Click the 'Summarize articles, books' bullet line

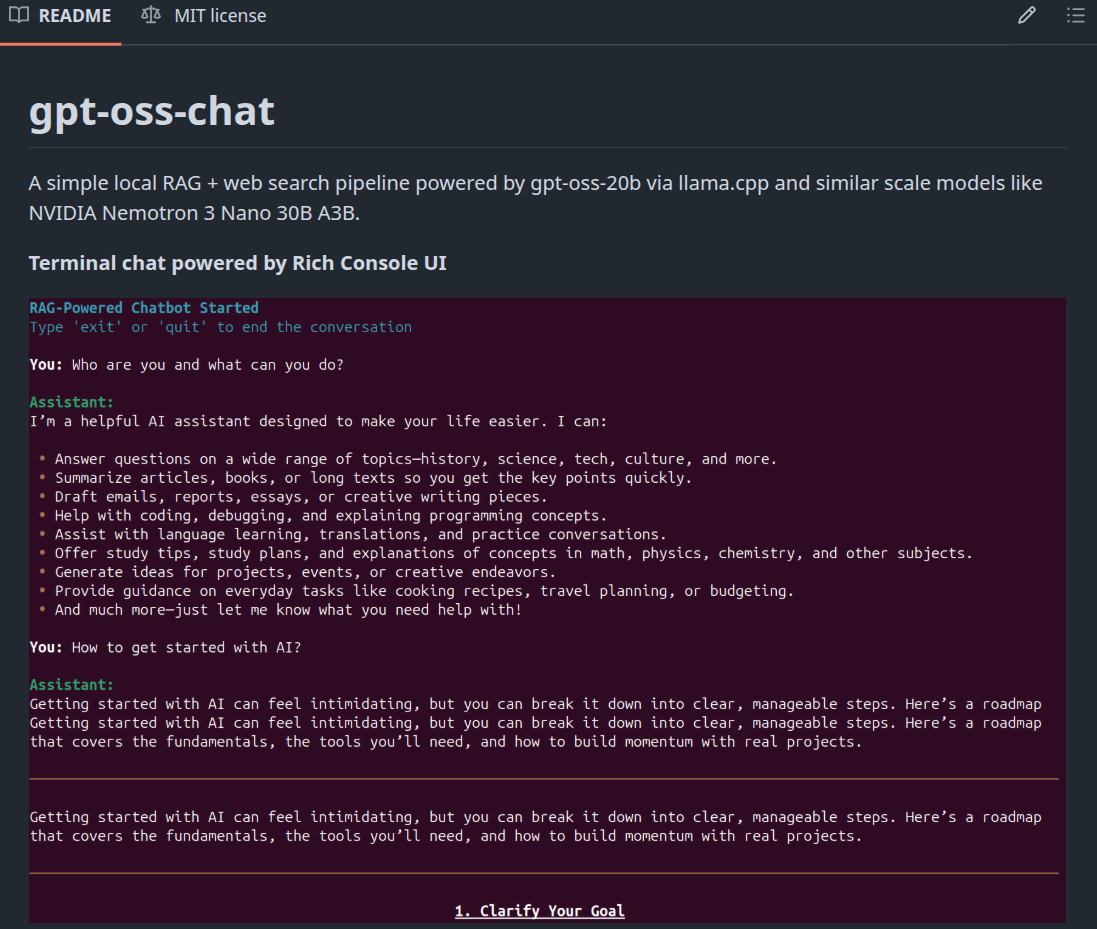(x=372, y=478)
